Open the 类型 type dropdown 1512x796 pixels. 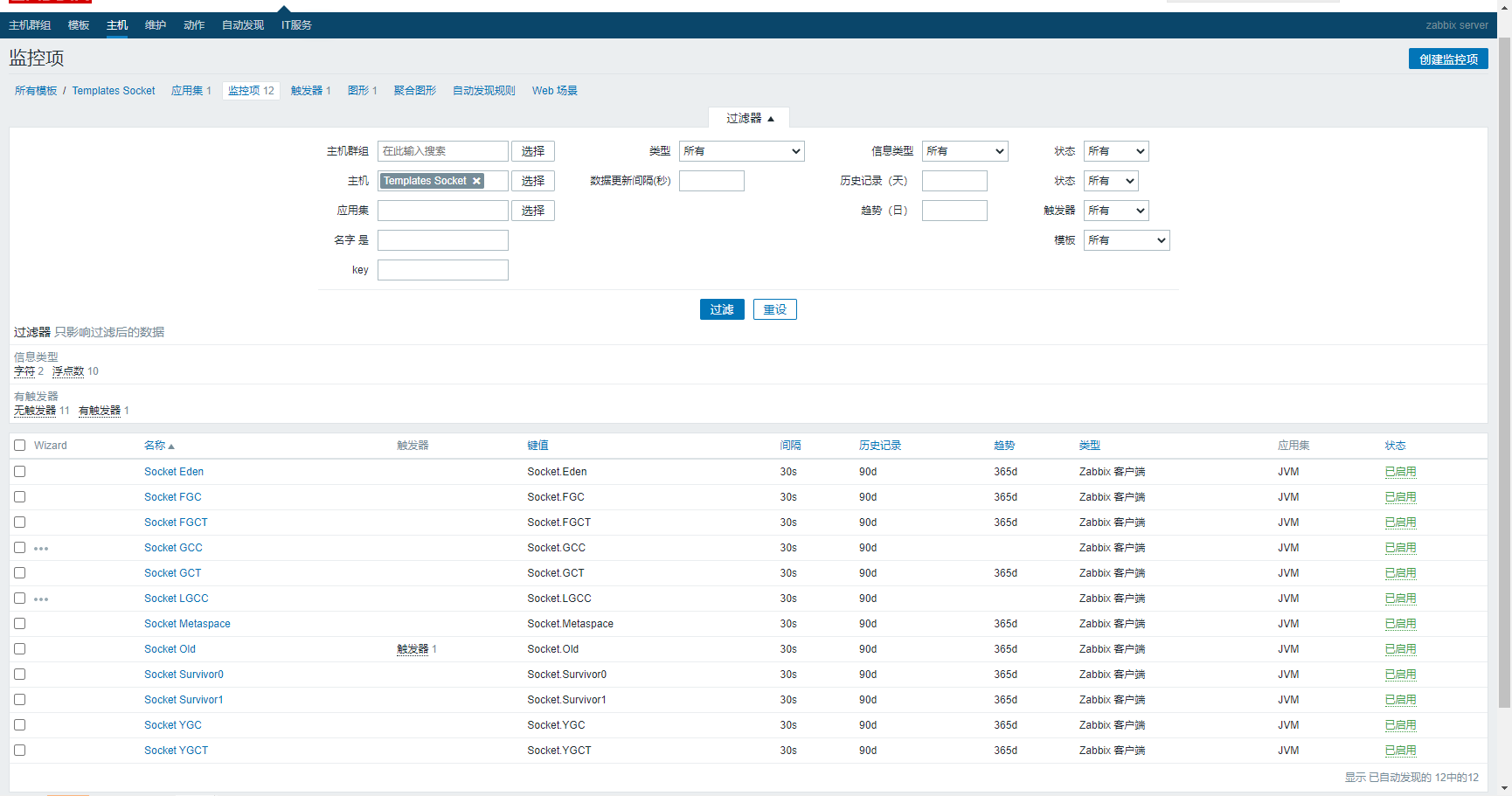coord(742,151)
